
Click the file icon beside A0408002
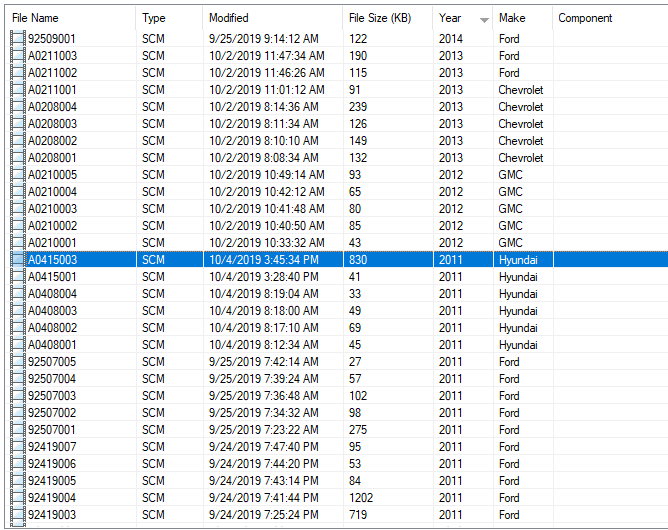[18, 328]
